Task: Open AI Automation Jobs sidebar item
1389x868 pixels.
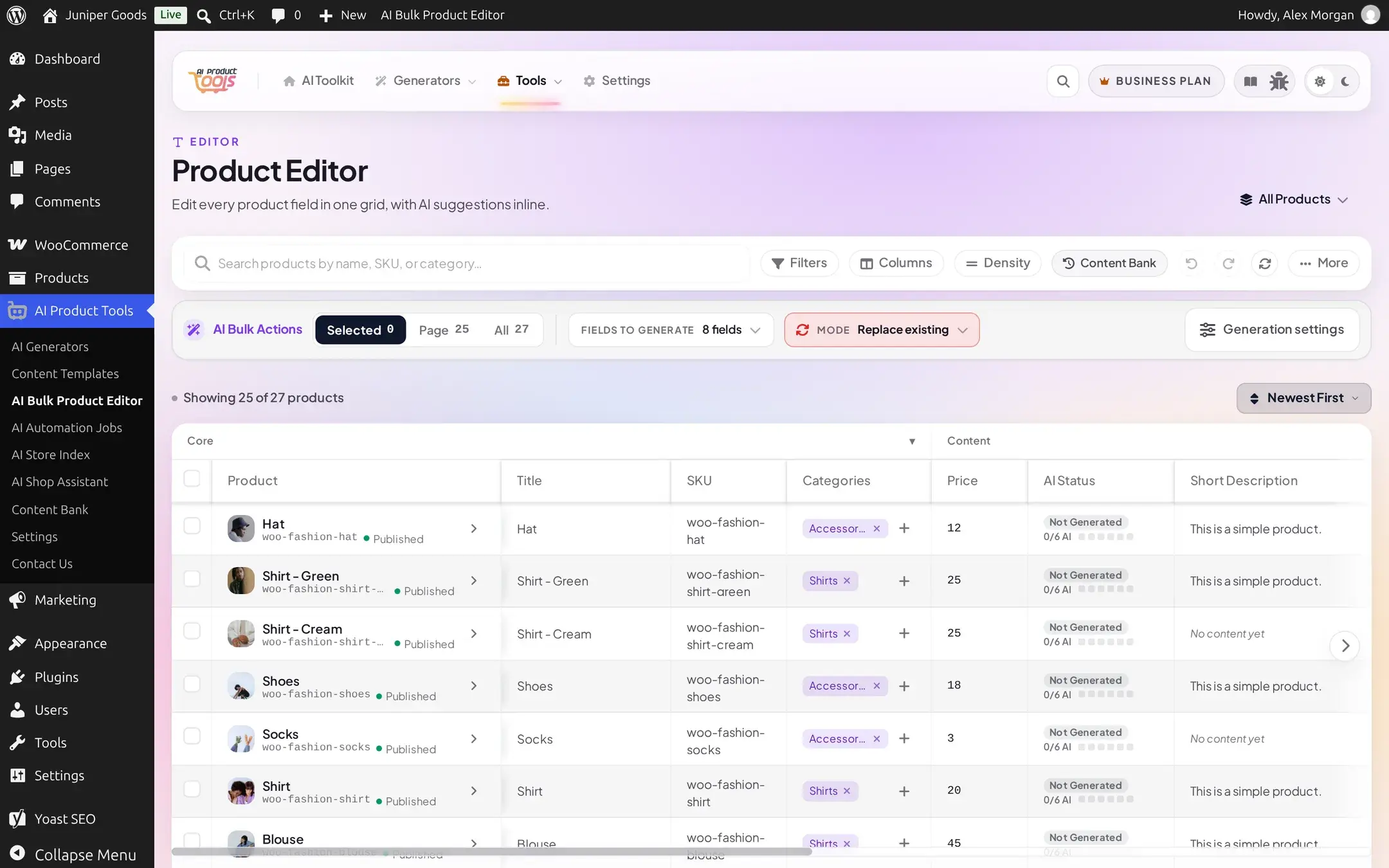Action: pos(67,428)
